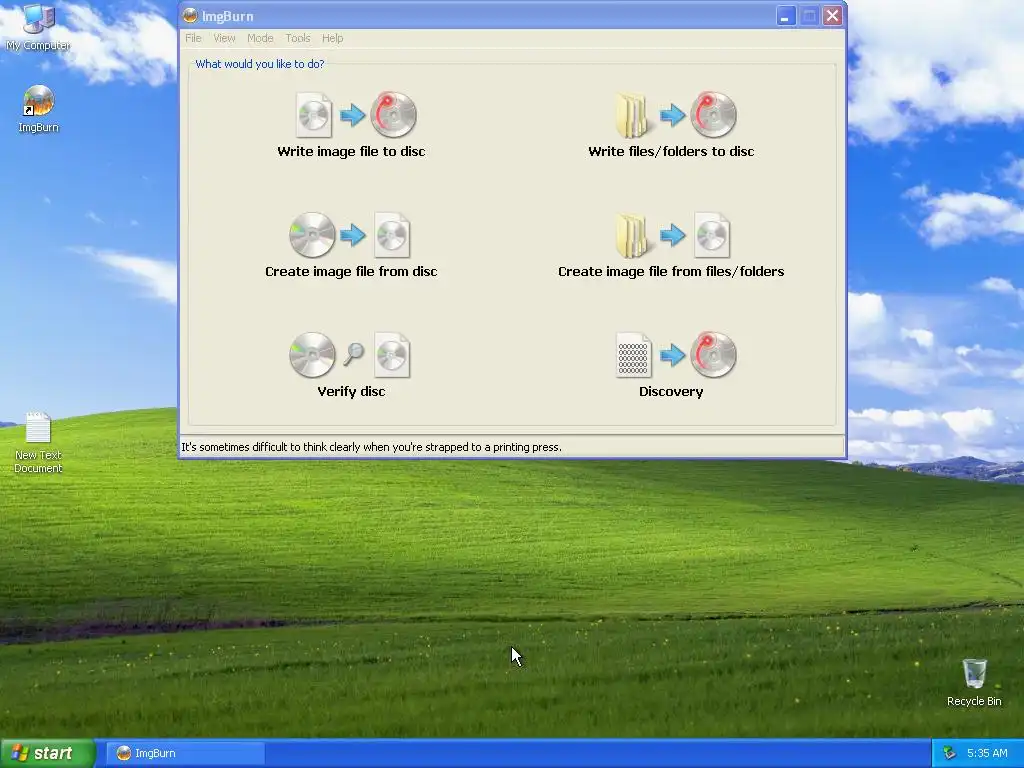Click the Discovery mode icon graphic
This screenshot has width=1024, height=768.
[676, 355]
